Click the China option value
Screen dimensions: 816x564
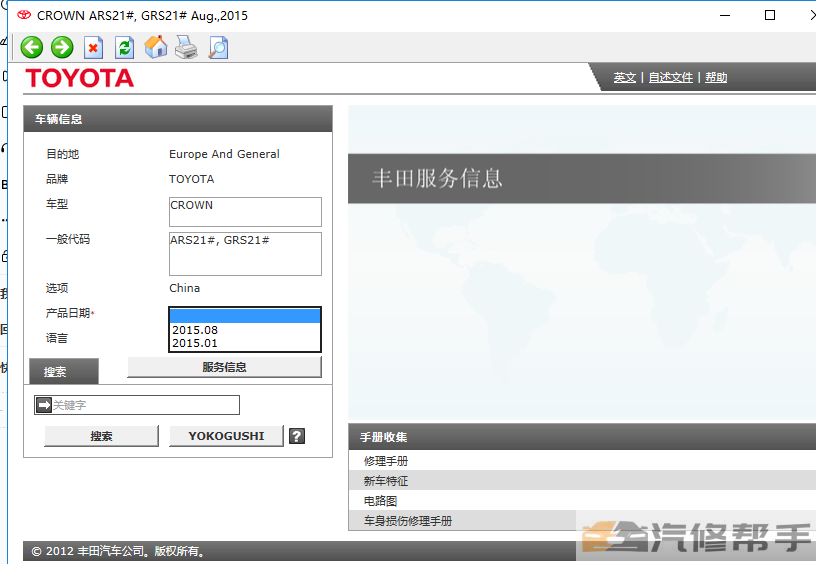184,288
